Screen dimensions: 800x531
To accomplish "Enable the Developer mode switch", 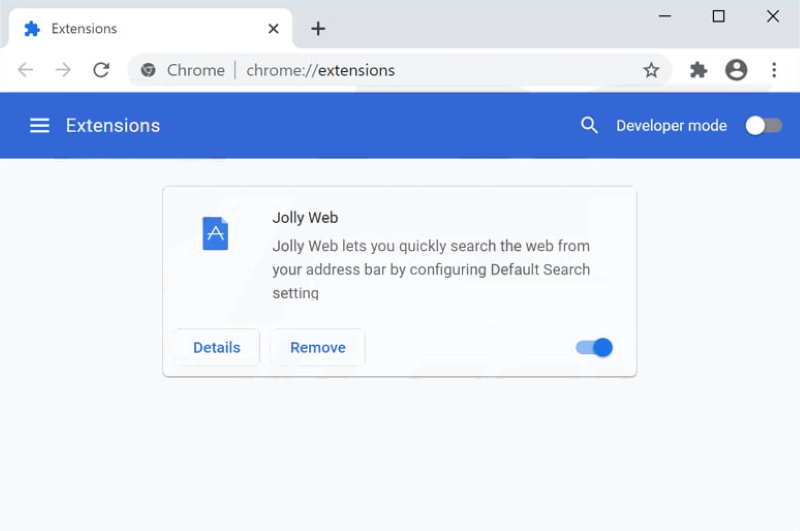I will (763, 125).
